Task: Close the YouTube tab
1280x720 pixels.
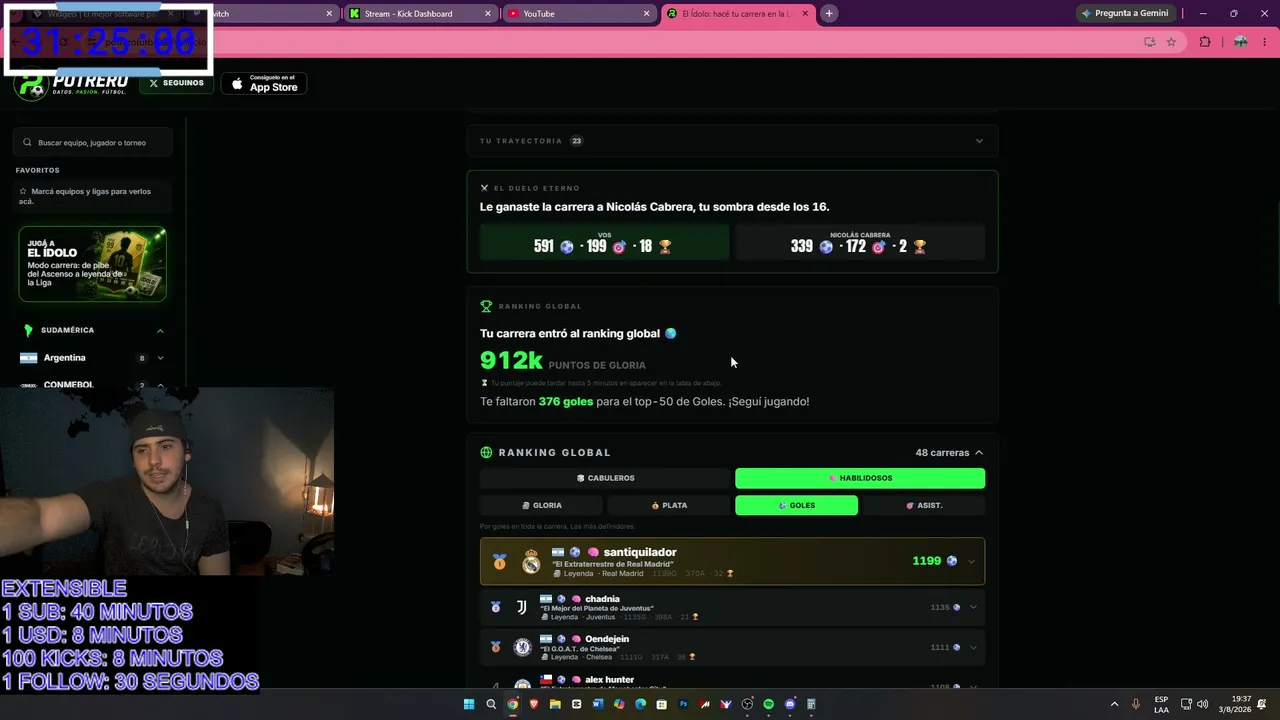Action: (647, 14)
